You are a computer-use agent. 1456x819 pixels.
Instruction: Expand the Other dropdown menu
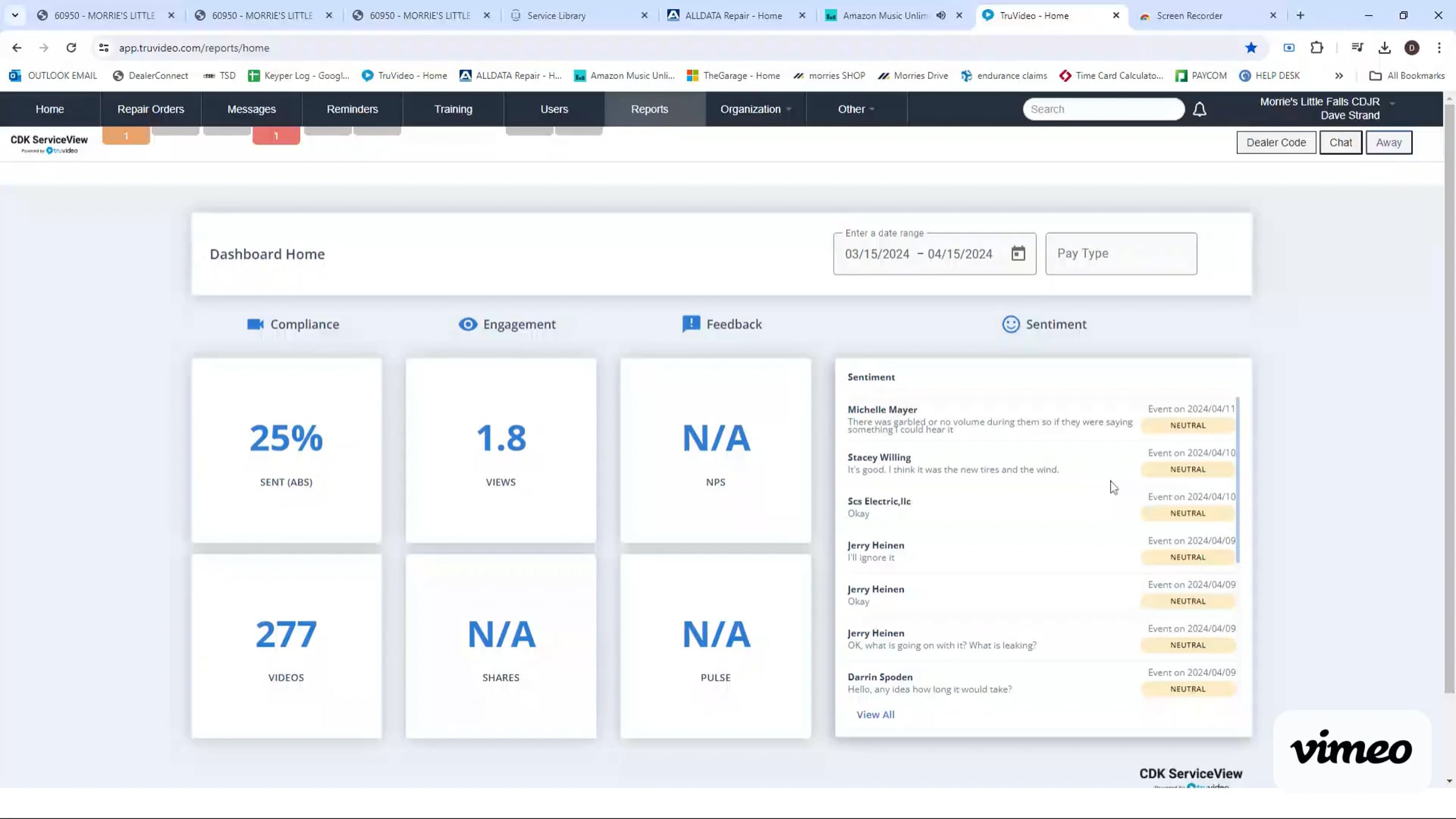[x=856, y=109]
